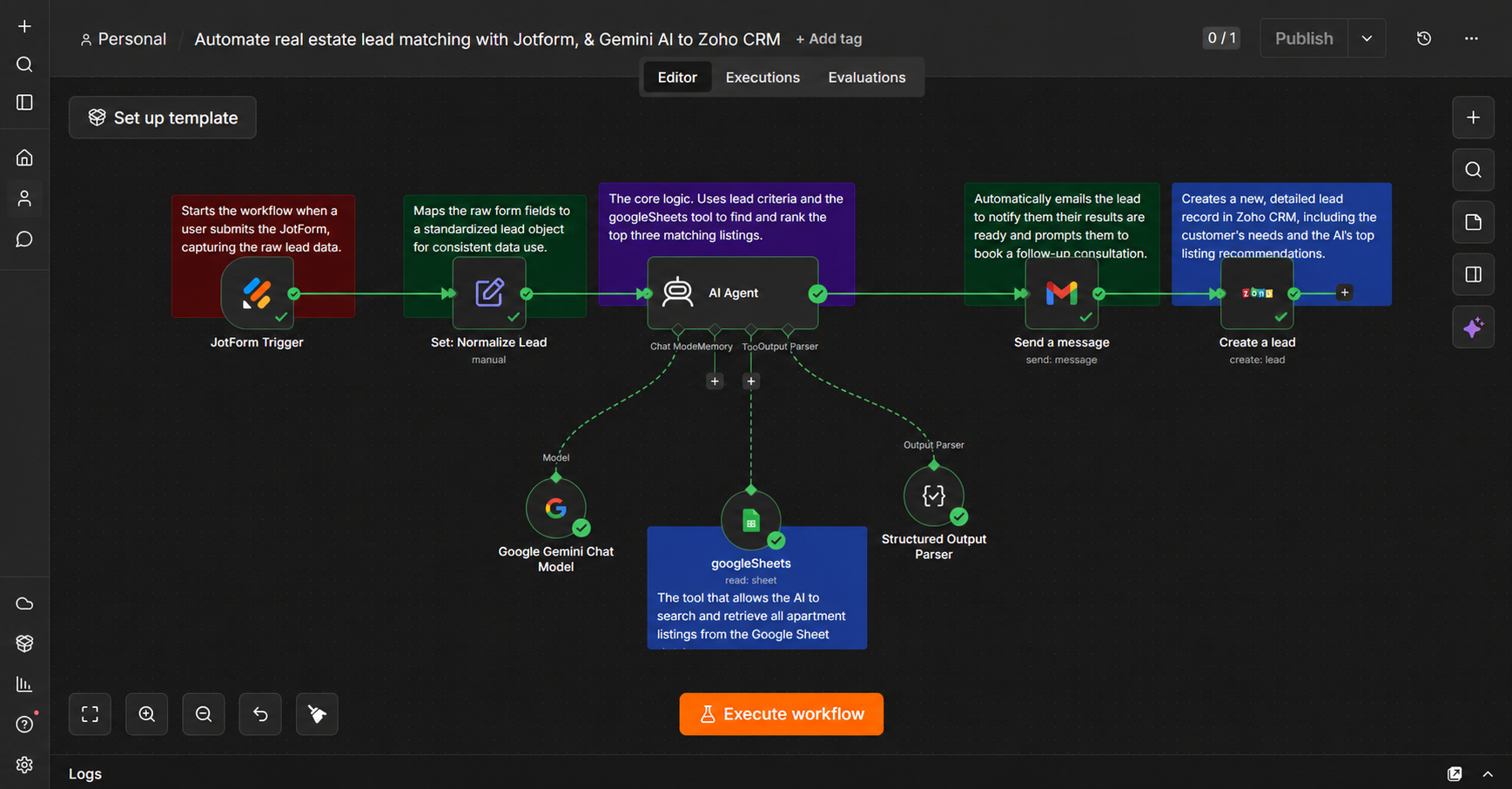Open the three-dot workflow menu
1512x789 pixels.
pos(1471,38)
